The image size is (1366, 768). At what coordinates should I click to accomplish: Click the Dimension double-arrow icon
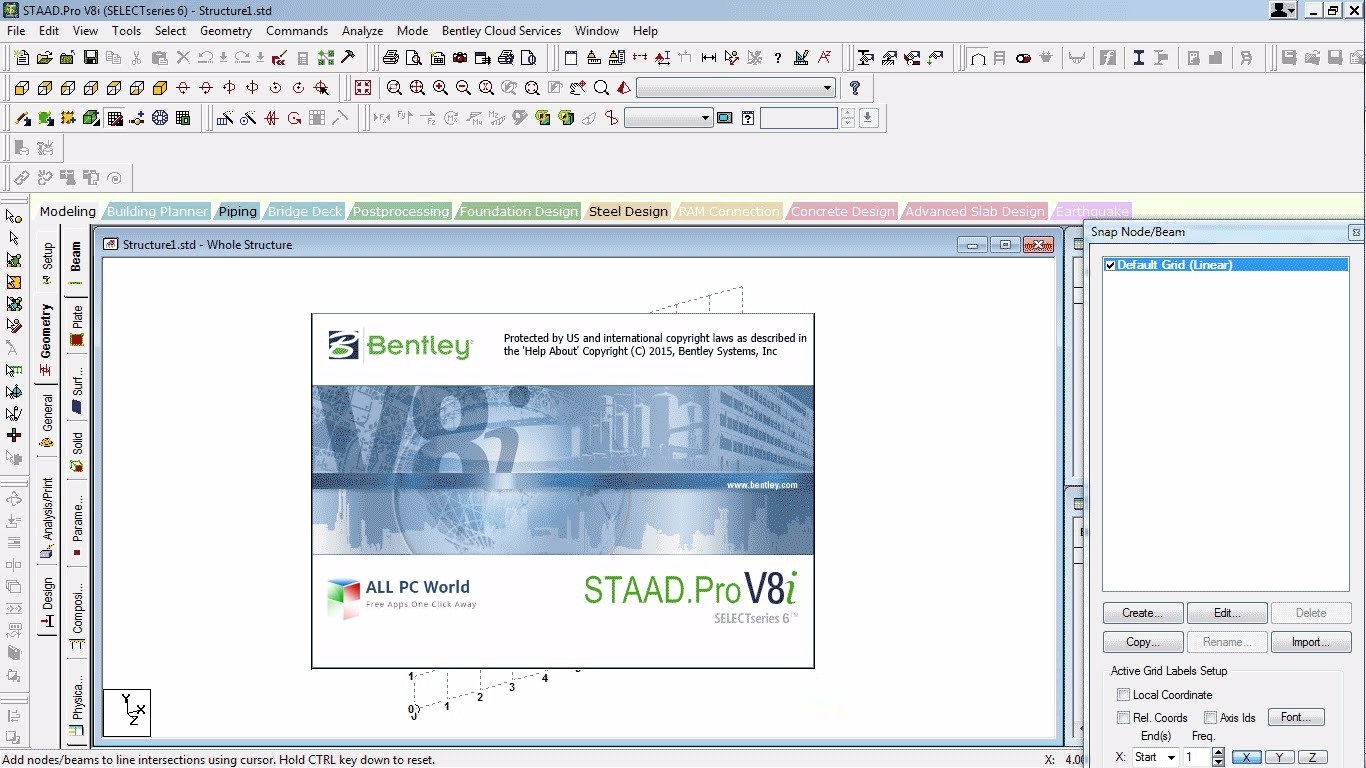click(x=709, y=57)
